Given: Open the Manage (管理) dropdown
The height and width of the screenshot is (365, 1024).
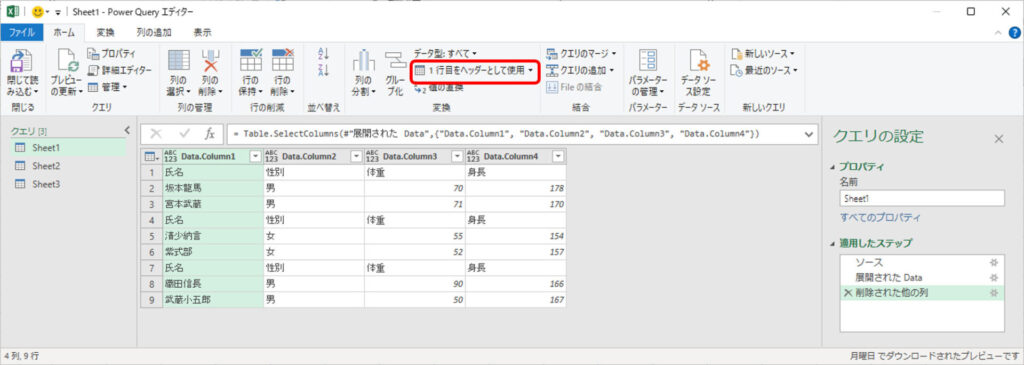Looking at the screenshot, I should coord(107,86).
